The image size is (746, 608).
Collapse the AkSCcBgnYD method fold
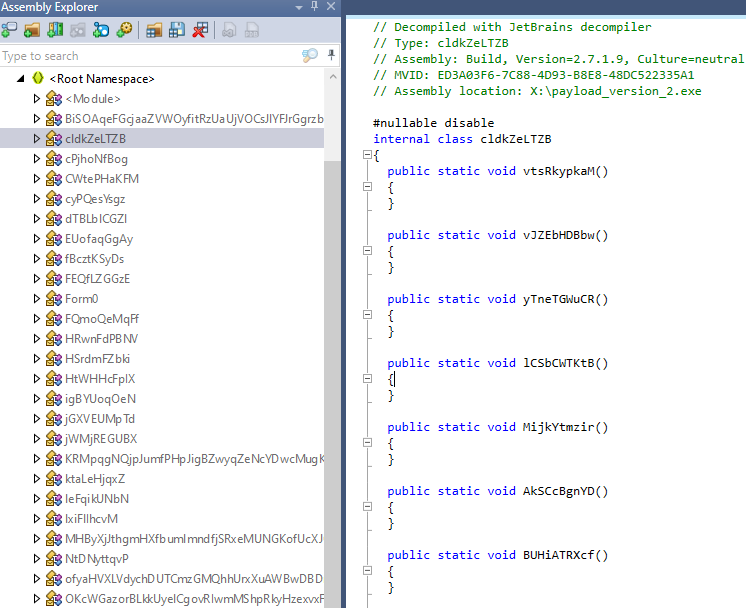[367, 506]
